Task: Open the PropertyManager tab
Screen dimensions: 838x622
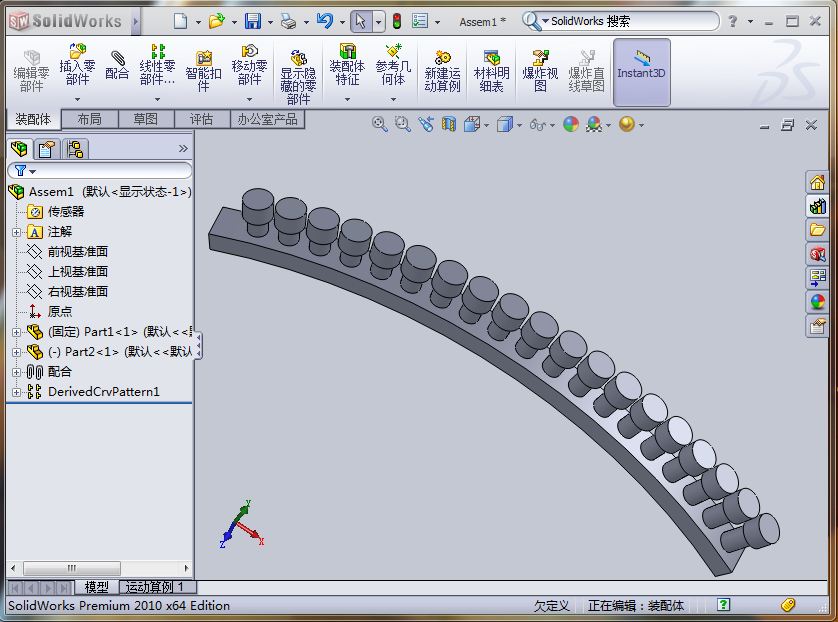Action: (x=47, y=149)
